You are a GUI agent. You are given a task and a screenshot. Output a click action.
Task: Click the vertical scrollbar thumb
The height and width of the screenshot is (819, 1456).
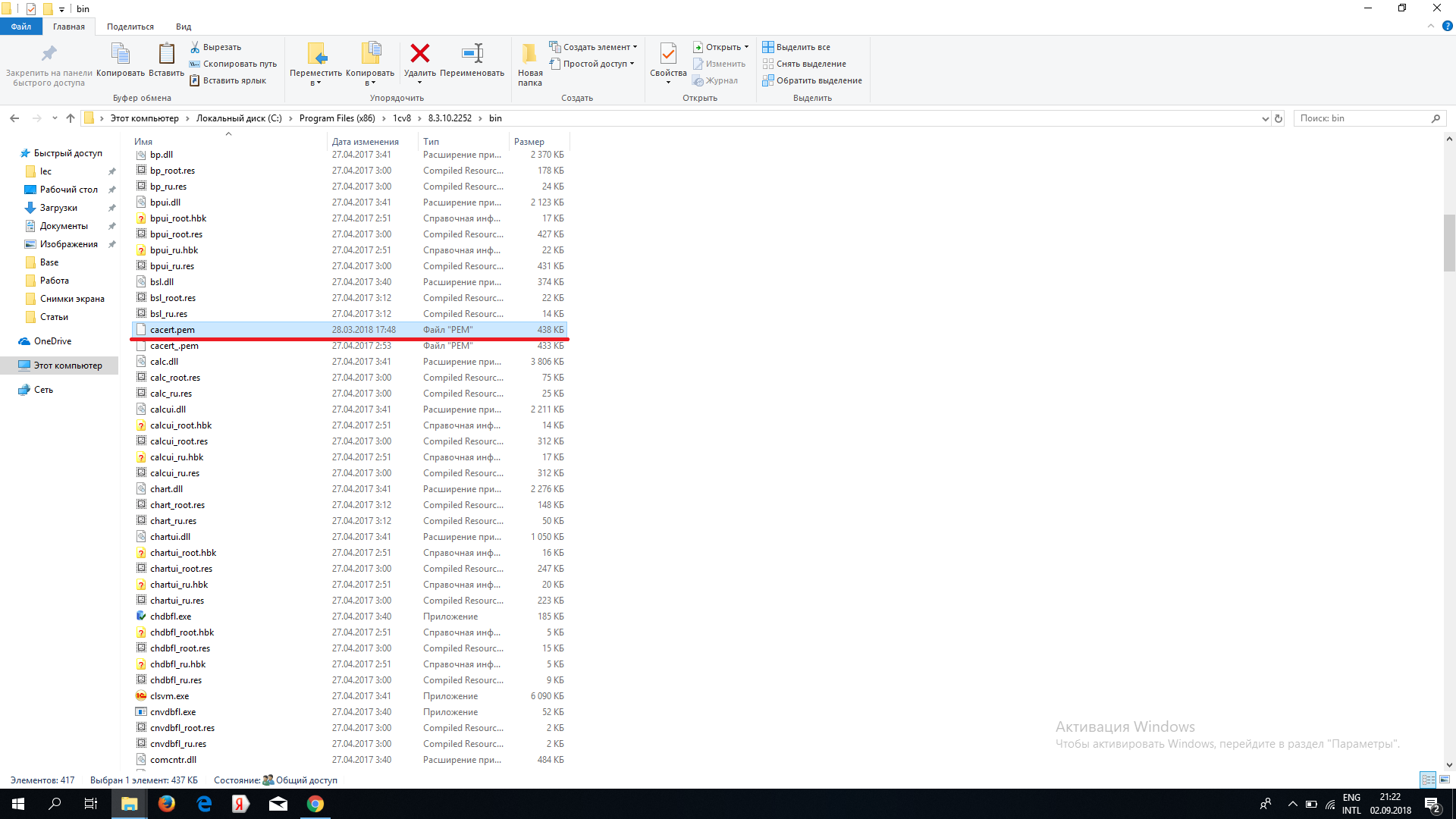point(1449,243)
